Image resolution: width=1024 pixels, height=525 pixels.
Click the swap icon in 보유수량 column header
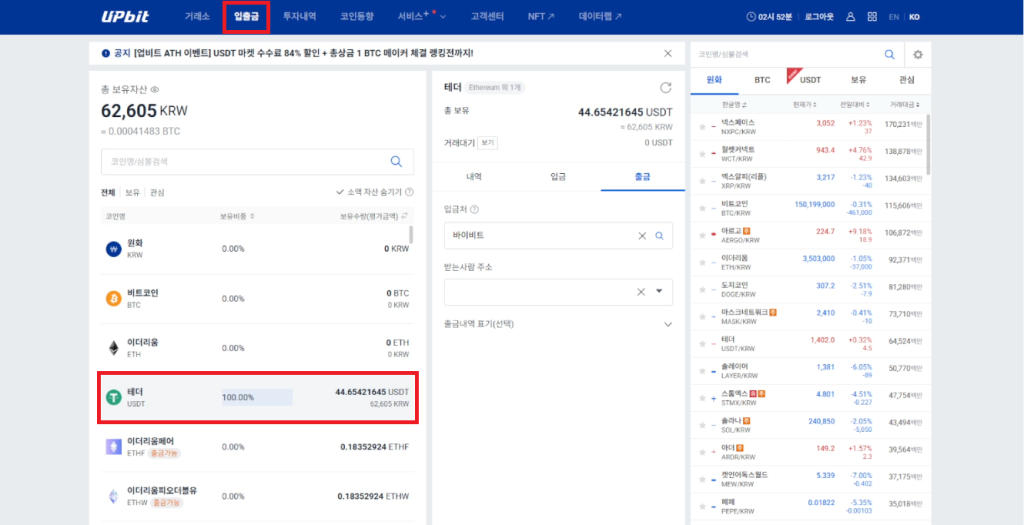[x=404, y=215]
